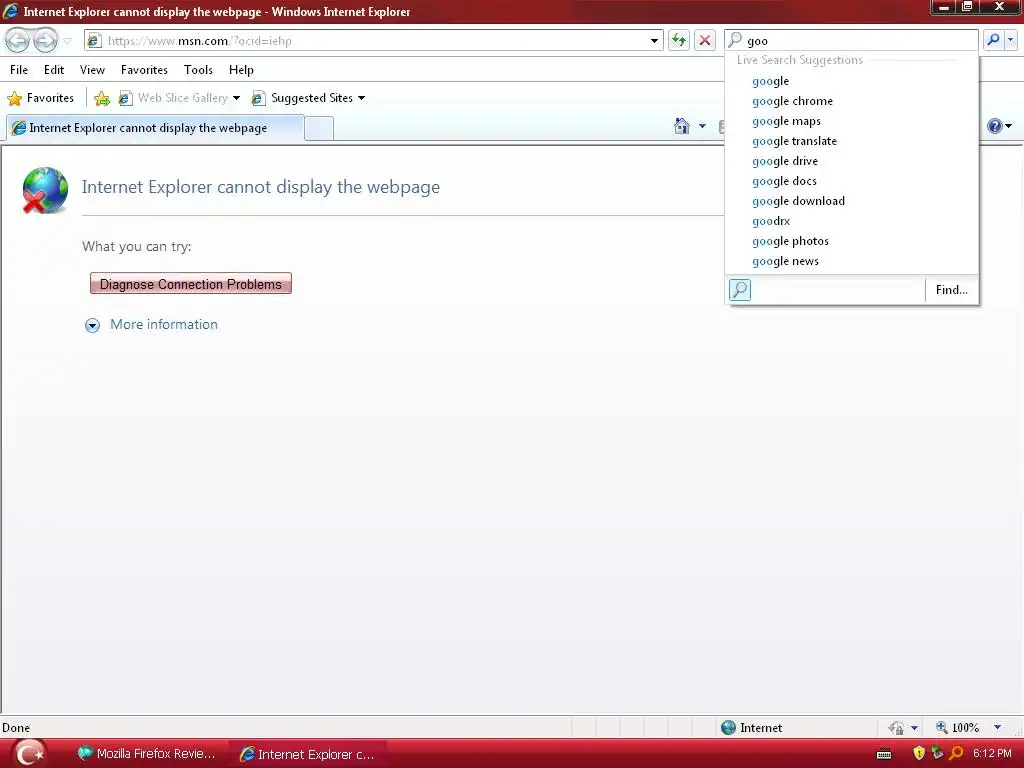
Task: Open the Start button on taskbar
Action: pos(29,754)
